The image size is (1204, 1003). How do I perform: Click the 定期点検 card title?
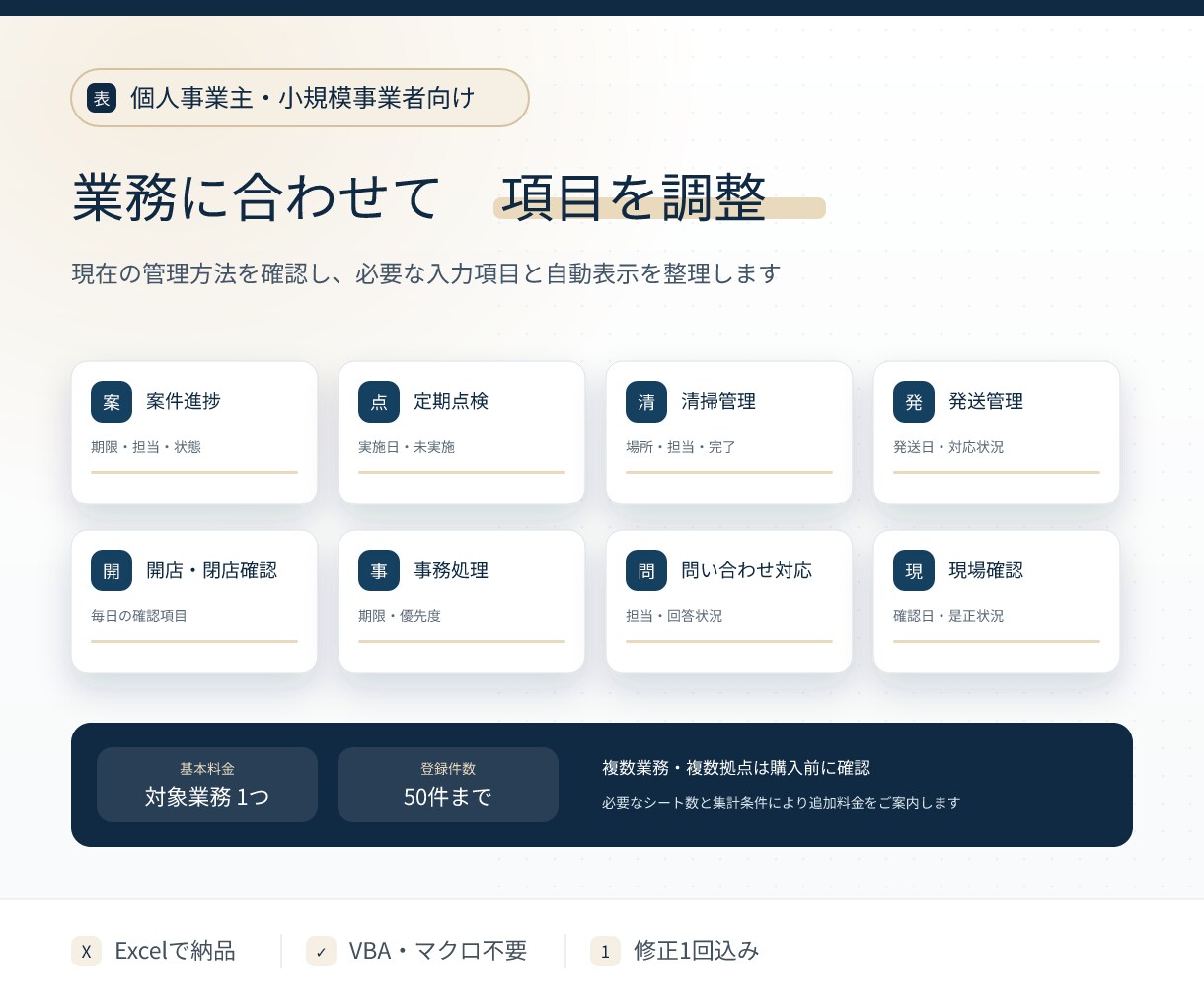[x=451, y=401]
